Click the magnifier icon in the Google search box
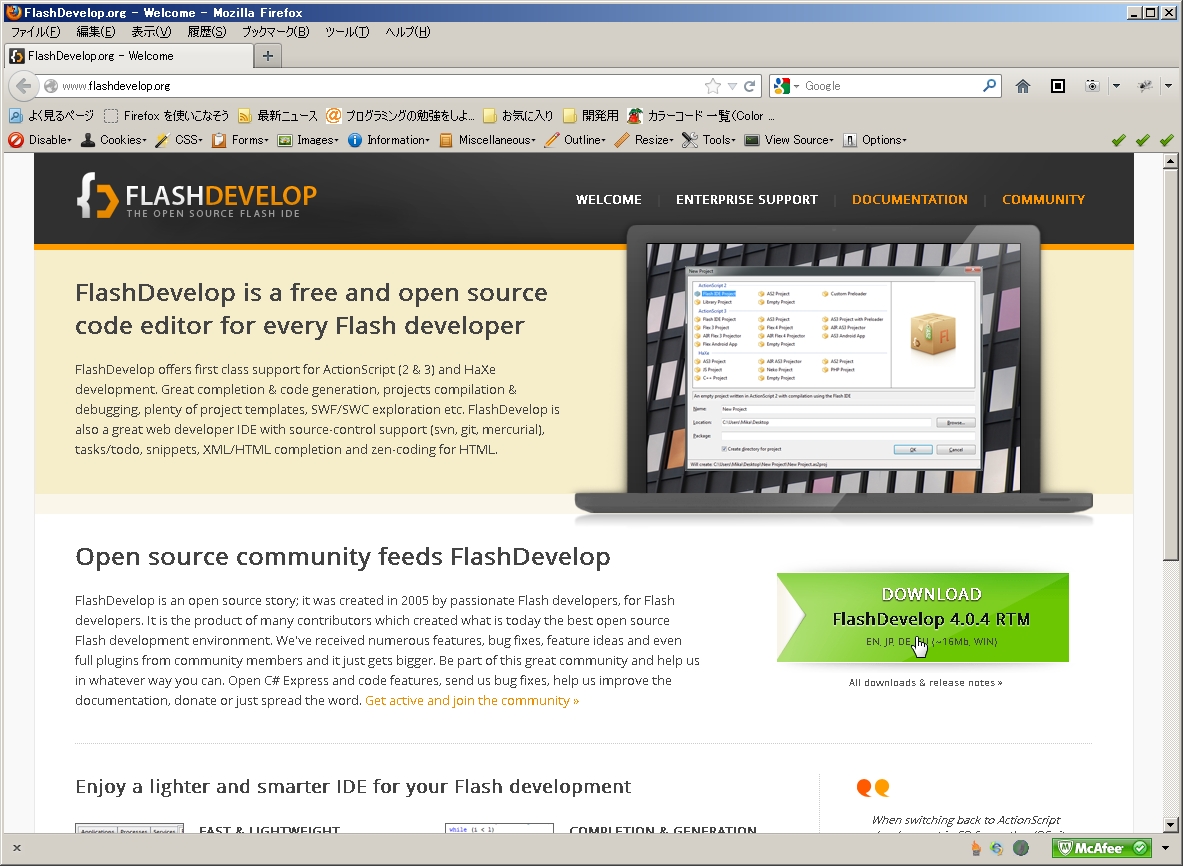This screenshot has width=1183, height=866. [x=989, y=85]
